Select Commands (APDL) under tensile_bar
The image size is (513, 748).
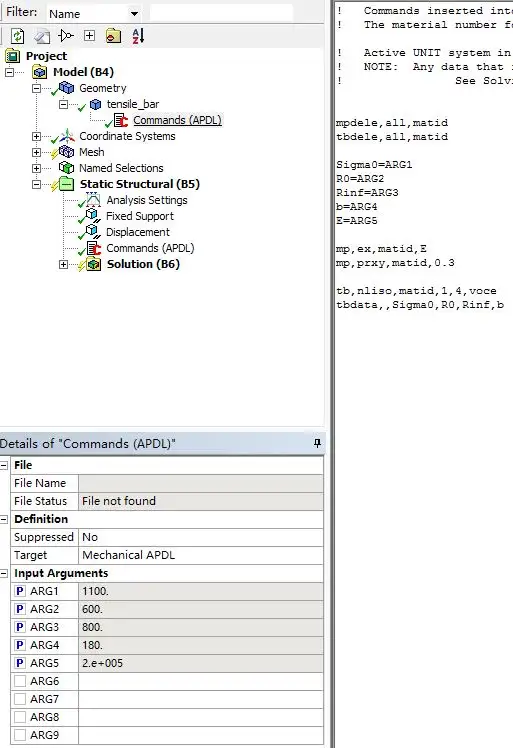pyautogui.click(x=177, y=120)
